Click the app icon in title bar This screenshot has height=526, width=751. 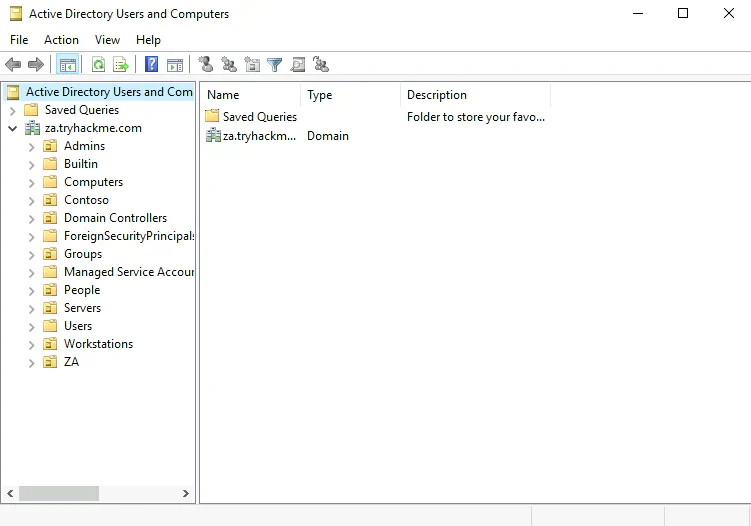click(x=16, y=14)
